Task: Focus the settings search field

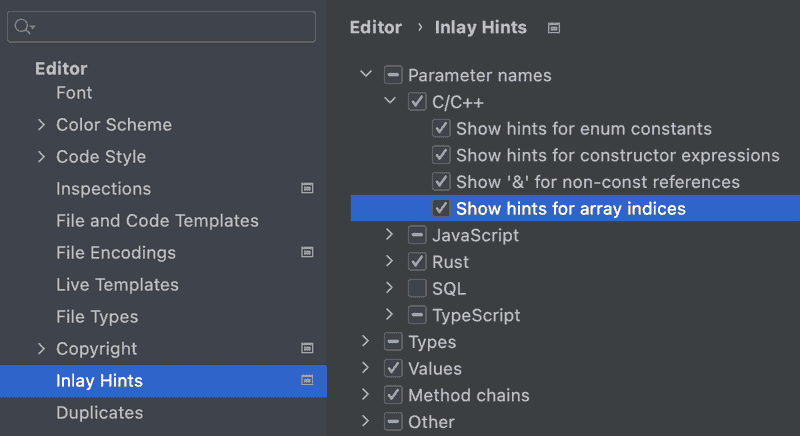Action: point(161,27)
